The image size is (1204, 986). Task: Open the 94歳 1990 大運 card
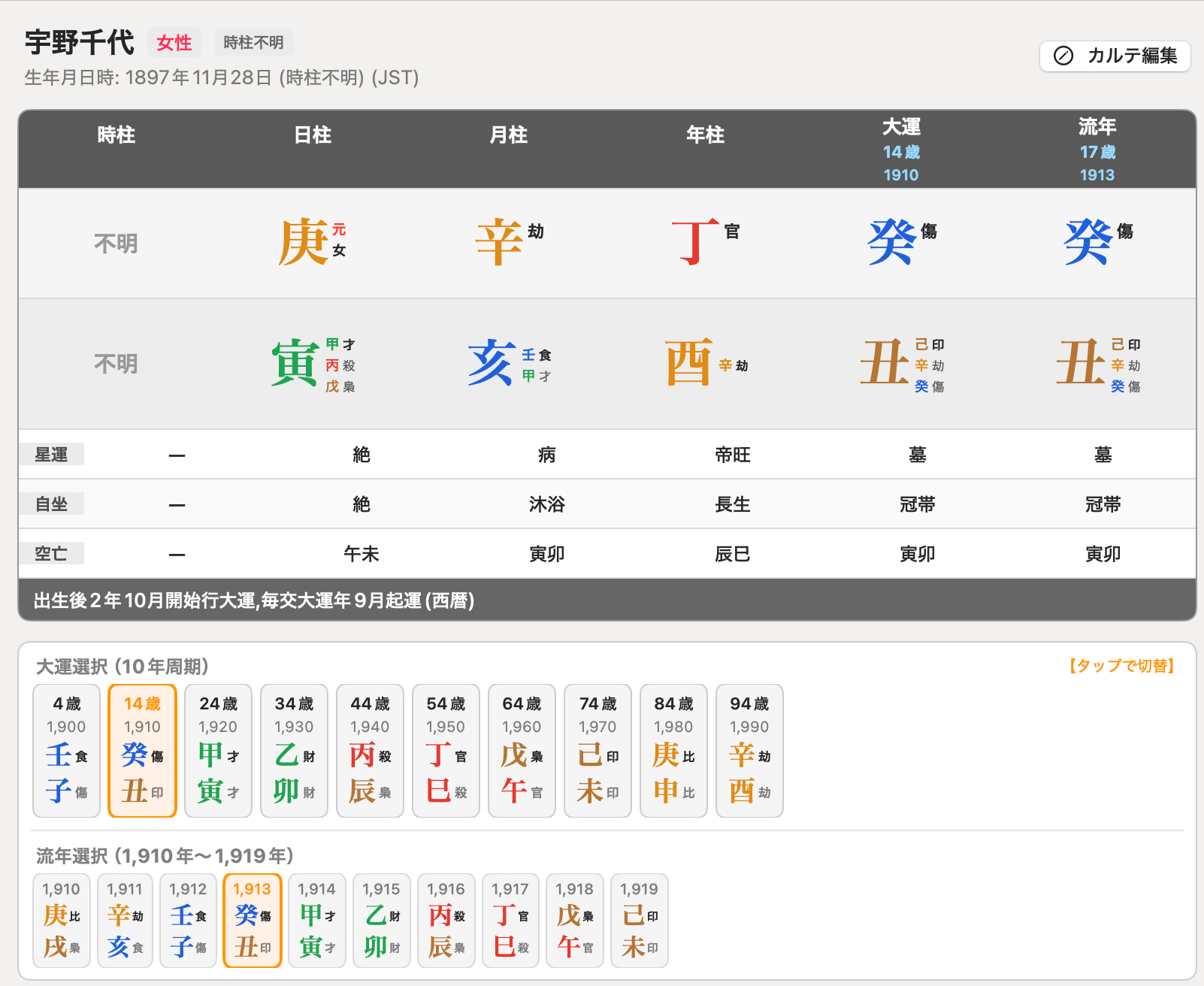tap(749, 750)
